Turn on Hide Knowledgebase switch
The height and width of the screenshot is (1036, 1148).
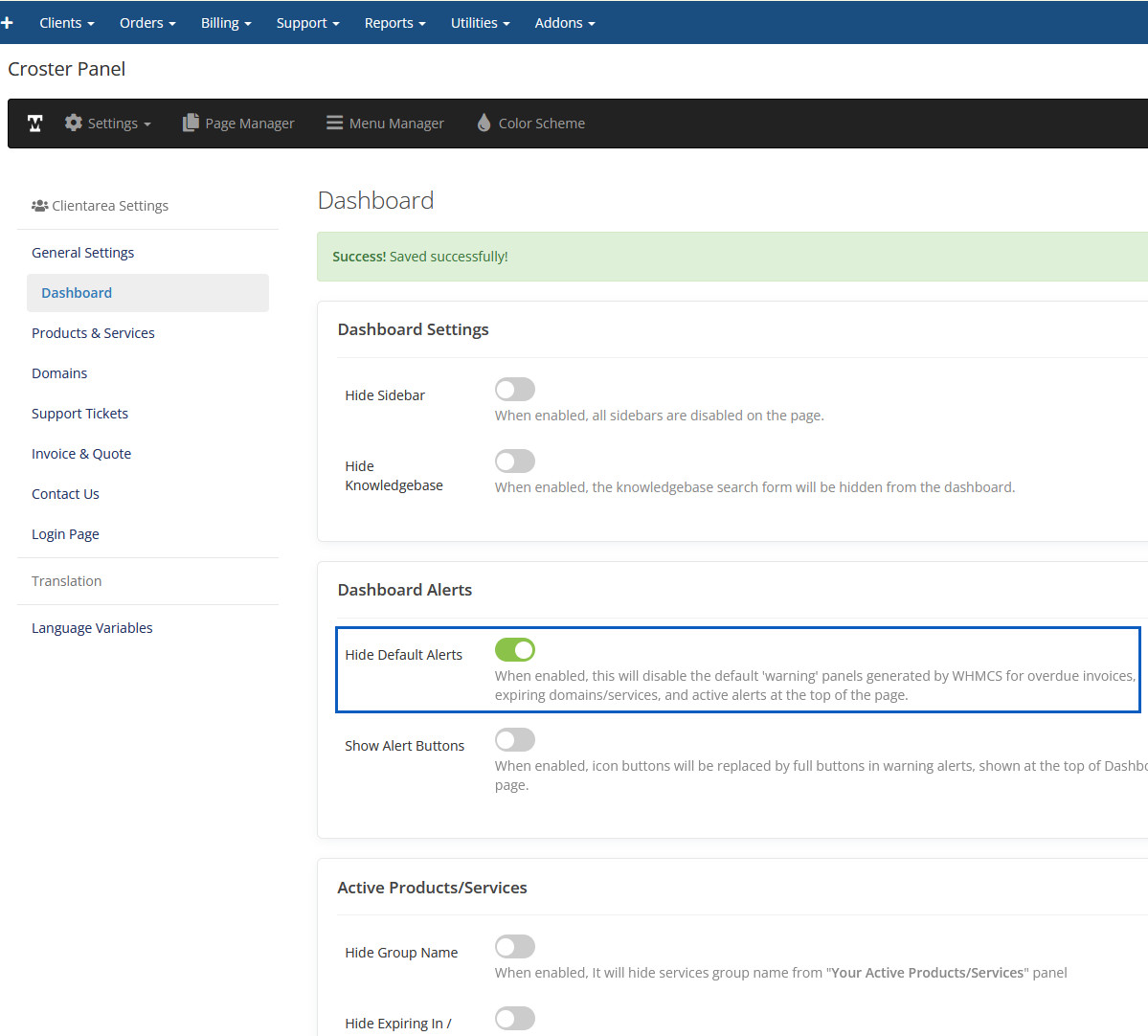tap(514, 462)
